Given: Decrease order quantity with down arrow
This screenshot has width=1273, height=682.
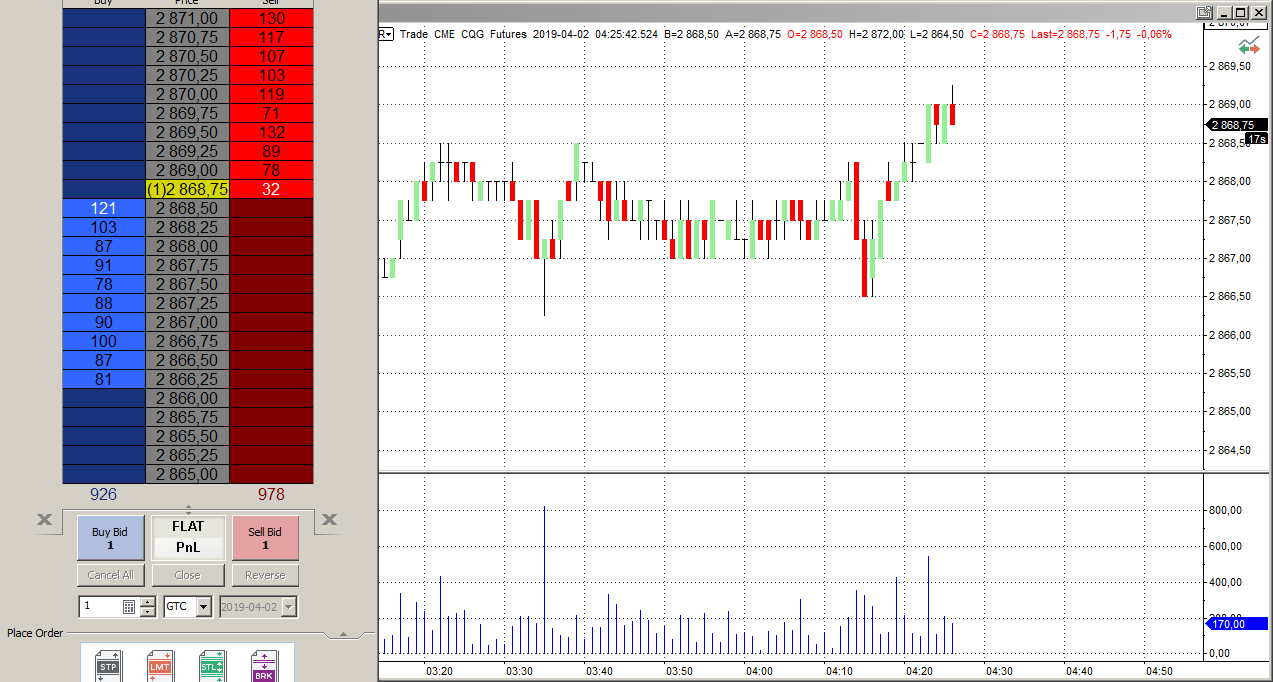Looking at the screenshot, I should (x=148, y=611).
